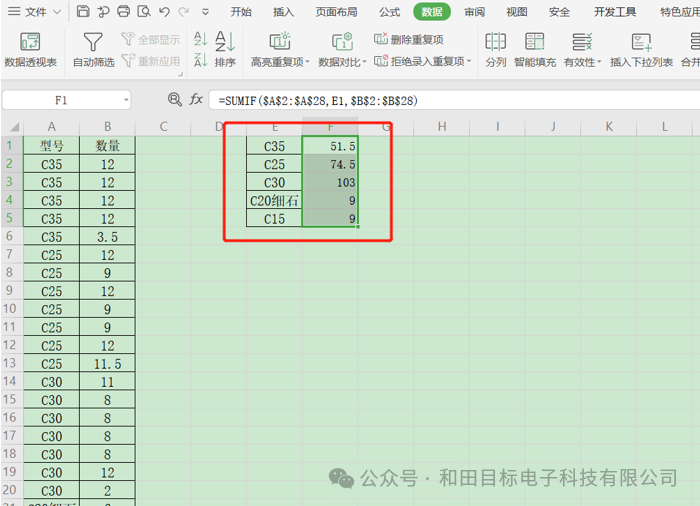
Task: Click cell B20 showing 2
Action: [x=107, y=490]
